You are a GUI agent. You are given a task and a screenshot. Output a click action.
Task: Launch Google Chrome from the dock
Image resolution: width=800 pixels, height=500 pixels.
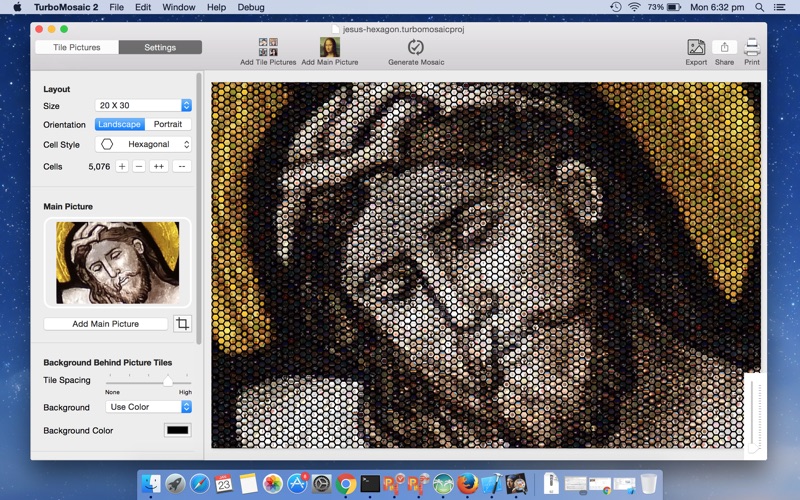(x=346, y=483)
